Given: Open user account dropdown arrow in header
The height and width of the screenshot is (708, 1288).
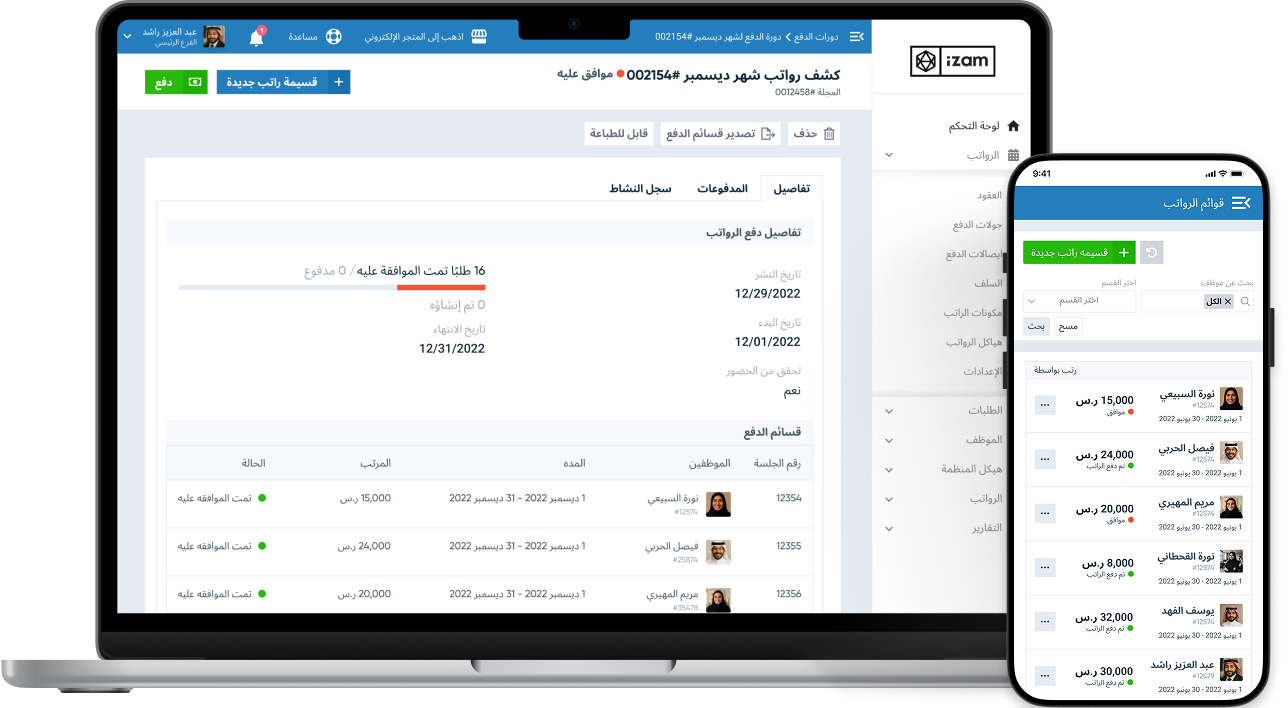Looking at the screenshot, I should pyautogui.click(x=127, y=37).
